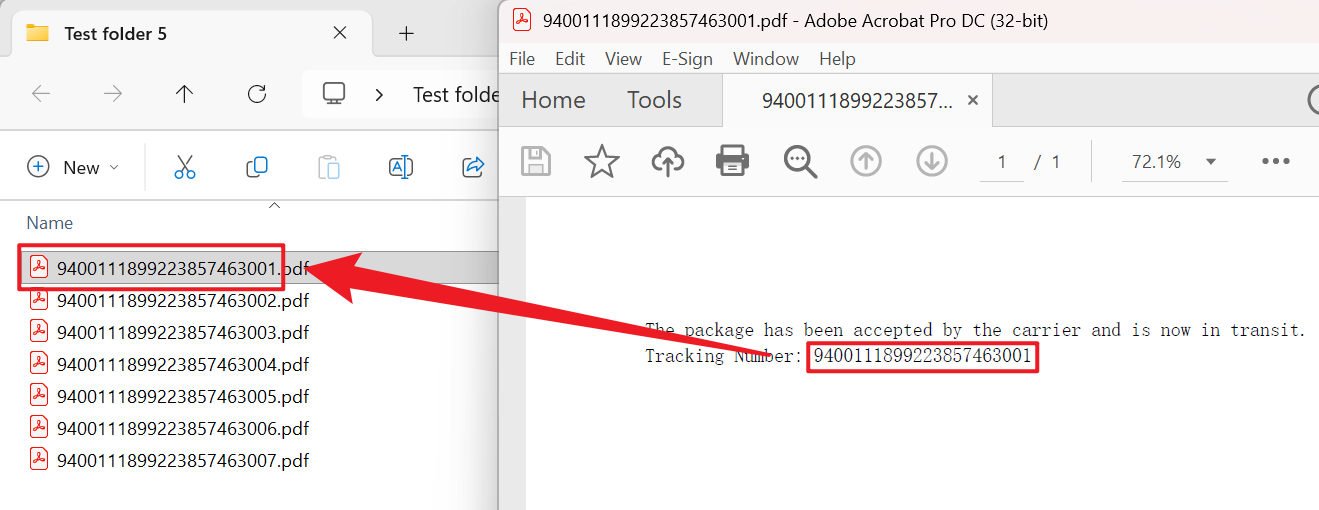Open the zoom level dropdown at 72.1%
Screen dimensions: 1319x510
tap(1211, 161)
